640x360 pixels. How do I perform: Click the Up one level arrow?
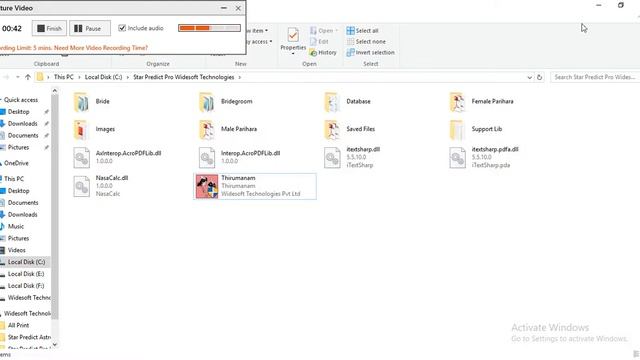click(28, 77)
